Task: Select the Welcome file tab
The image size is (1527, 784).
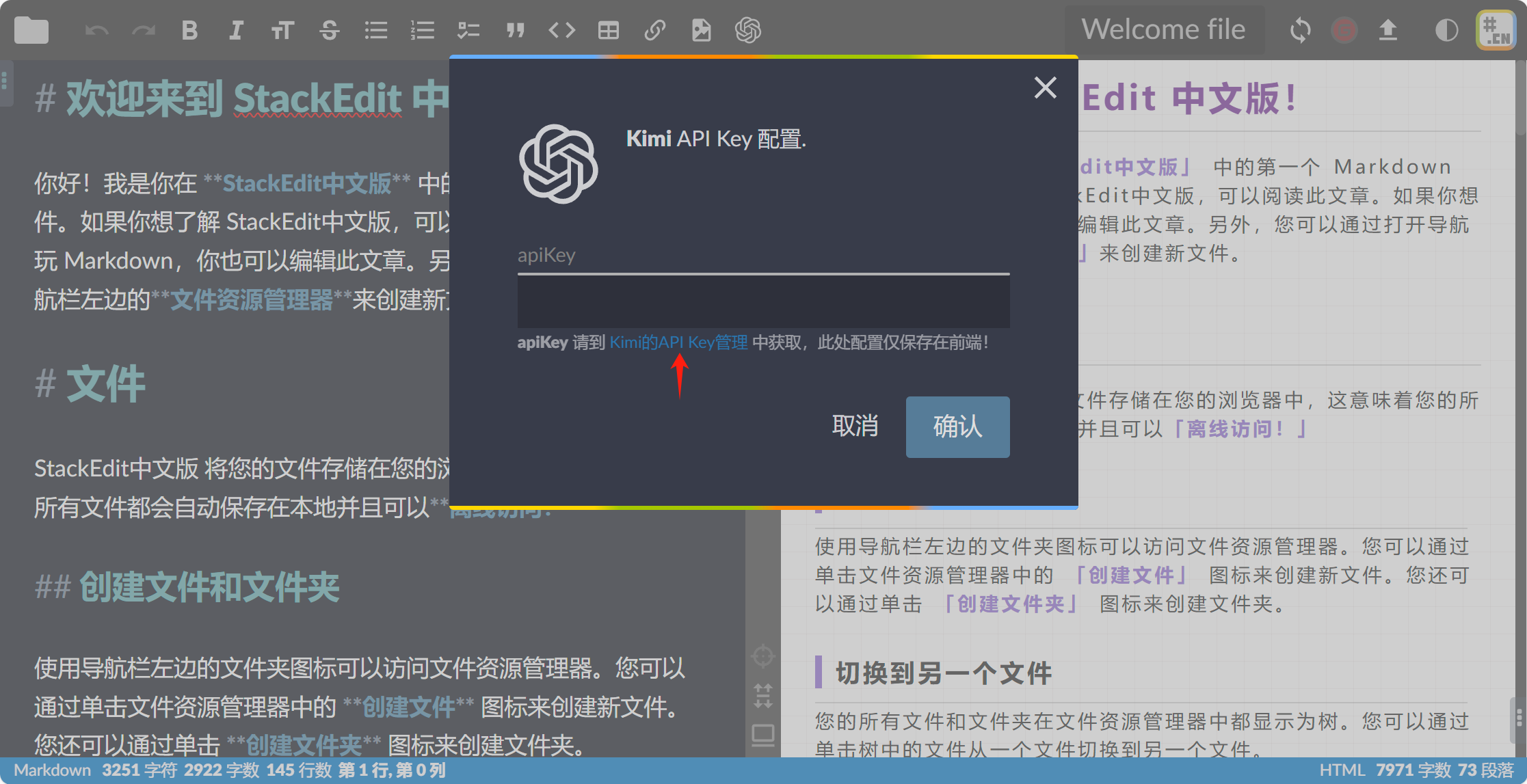Action: 1164,29
